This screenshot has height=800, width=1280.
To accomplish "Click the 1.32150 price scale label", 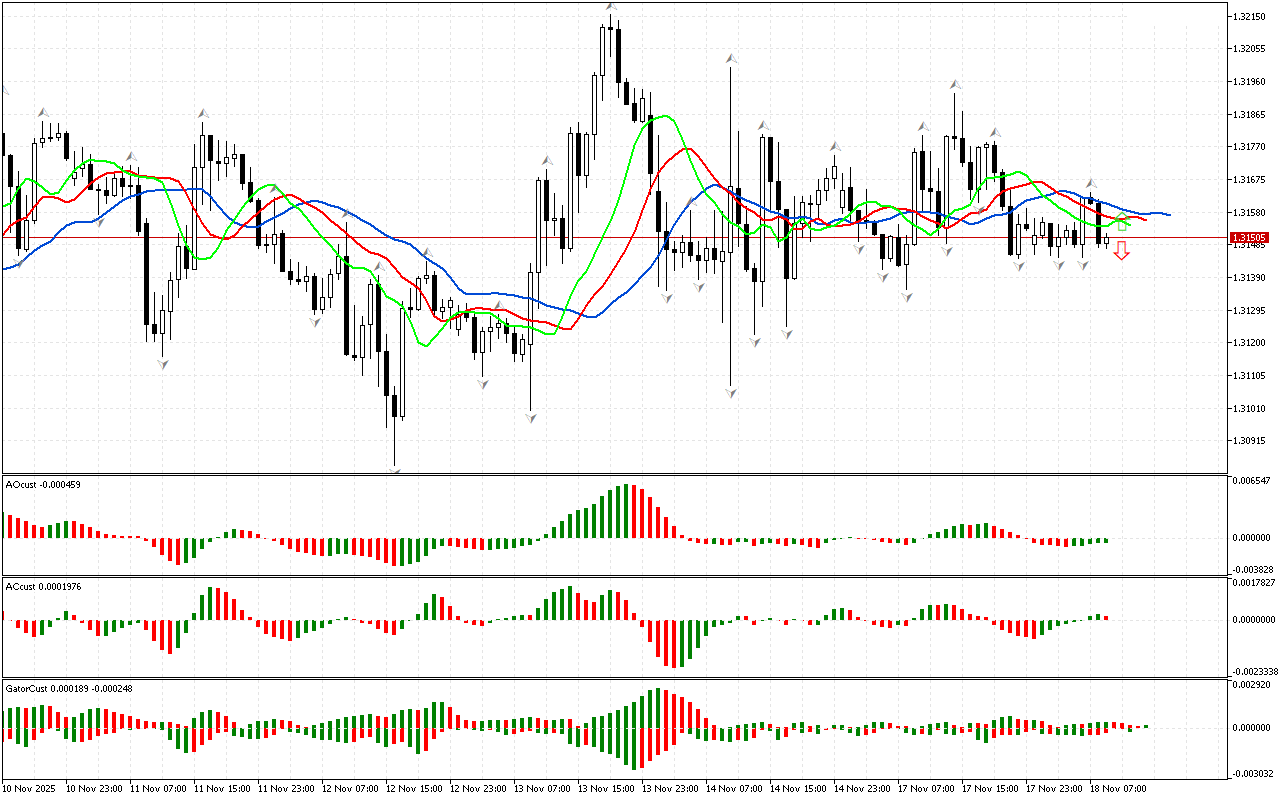I will point(1250,17).
